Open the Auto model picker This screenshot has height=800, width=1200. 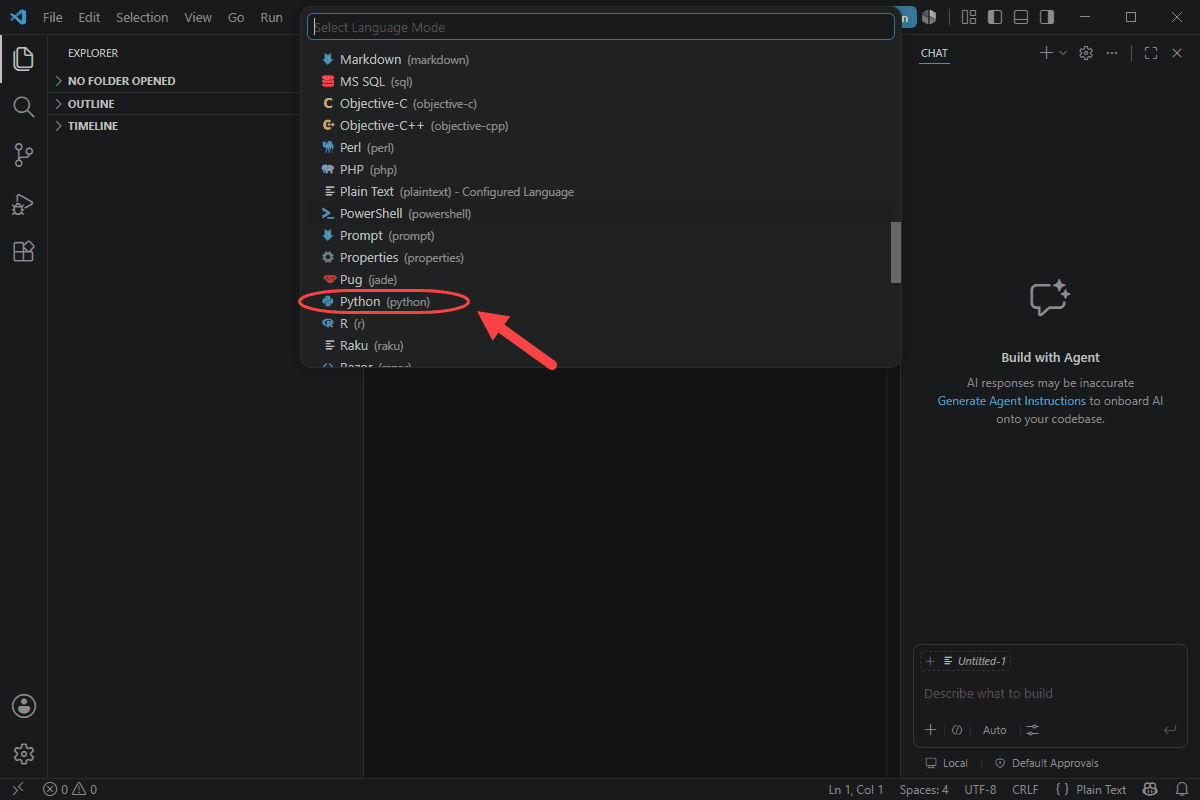994,730
